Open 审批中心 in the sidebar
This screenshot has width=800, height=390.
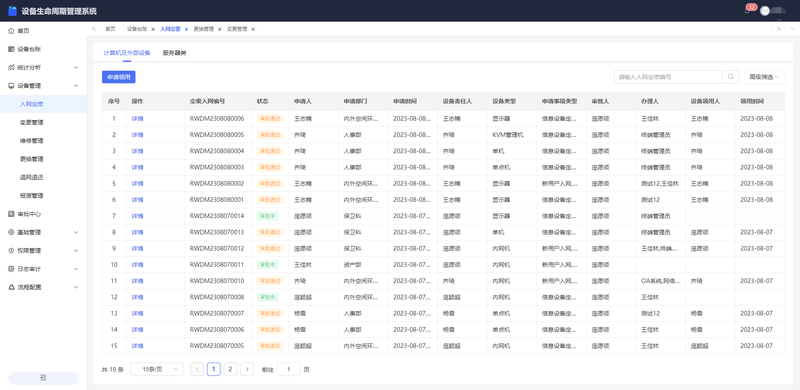[29, 214]
